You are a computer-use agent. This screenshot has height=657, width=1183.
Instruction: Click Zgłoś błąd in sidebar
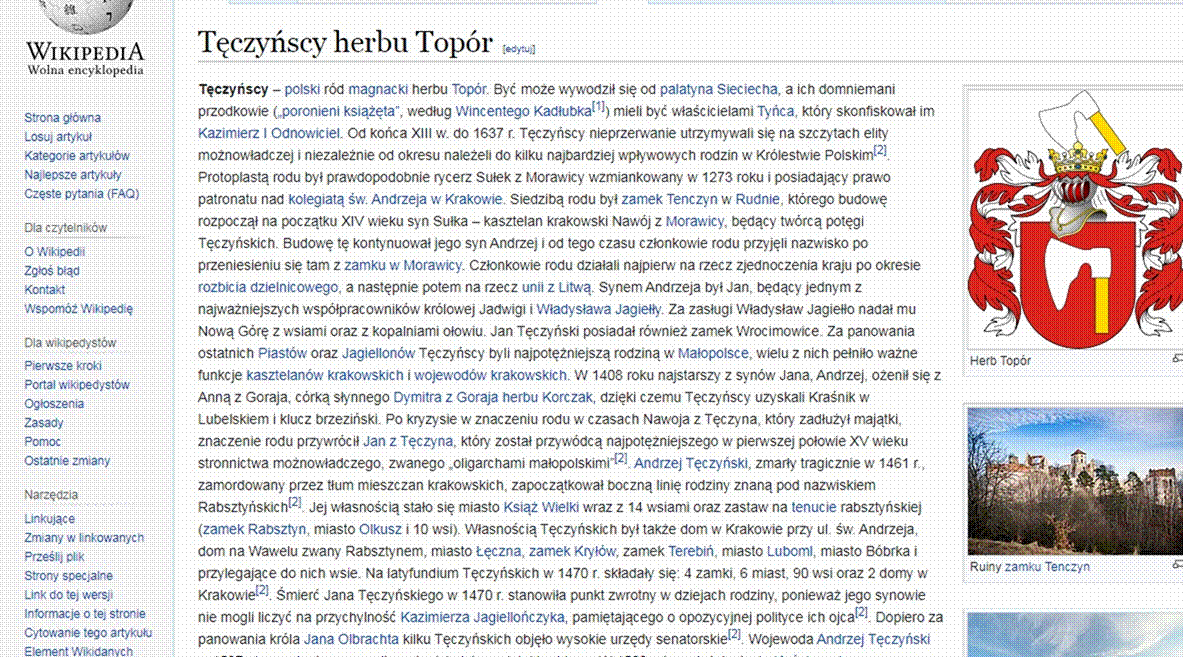coord(52,270)
